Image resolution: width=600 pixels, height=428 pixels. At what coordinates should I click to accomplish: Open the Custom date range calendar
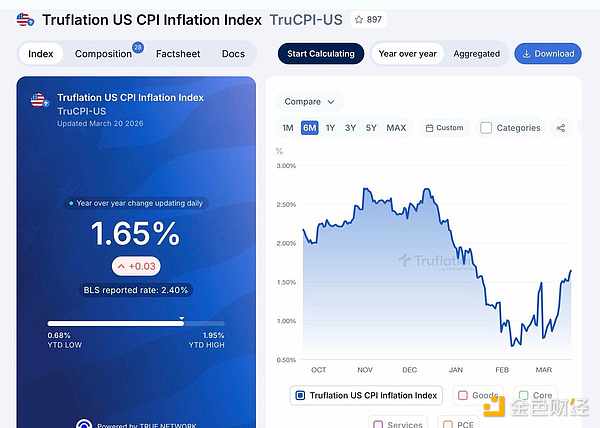coord(444,128)
